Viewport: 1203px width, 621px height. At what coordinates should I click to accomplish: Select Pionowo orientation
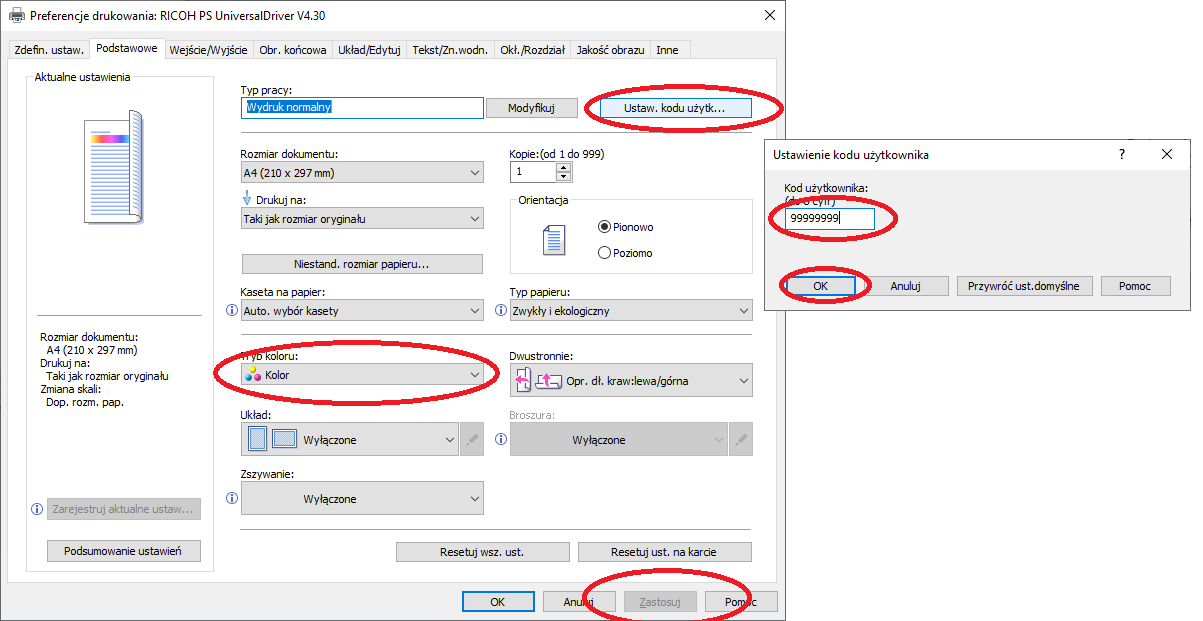[x=626, y=227]
